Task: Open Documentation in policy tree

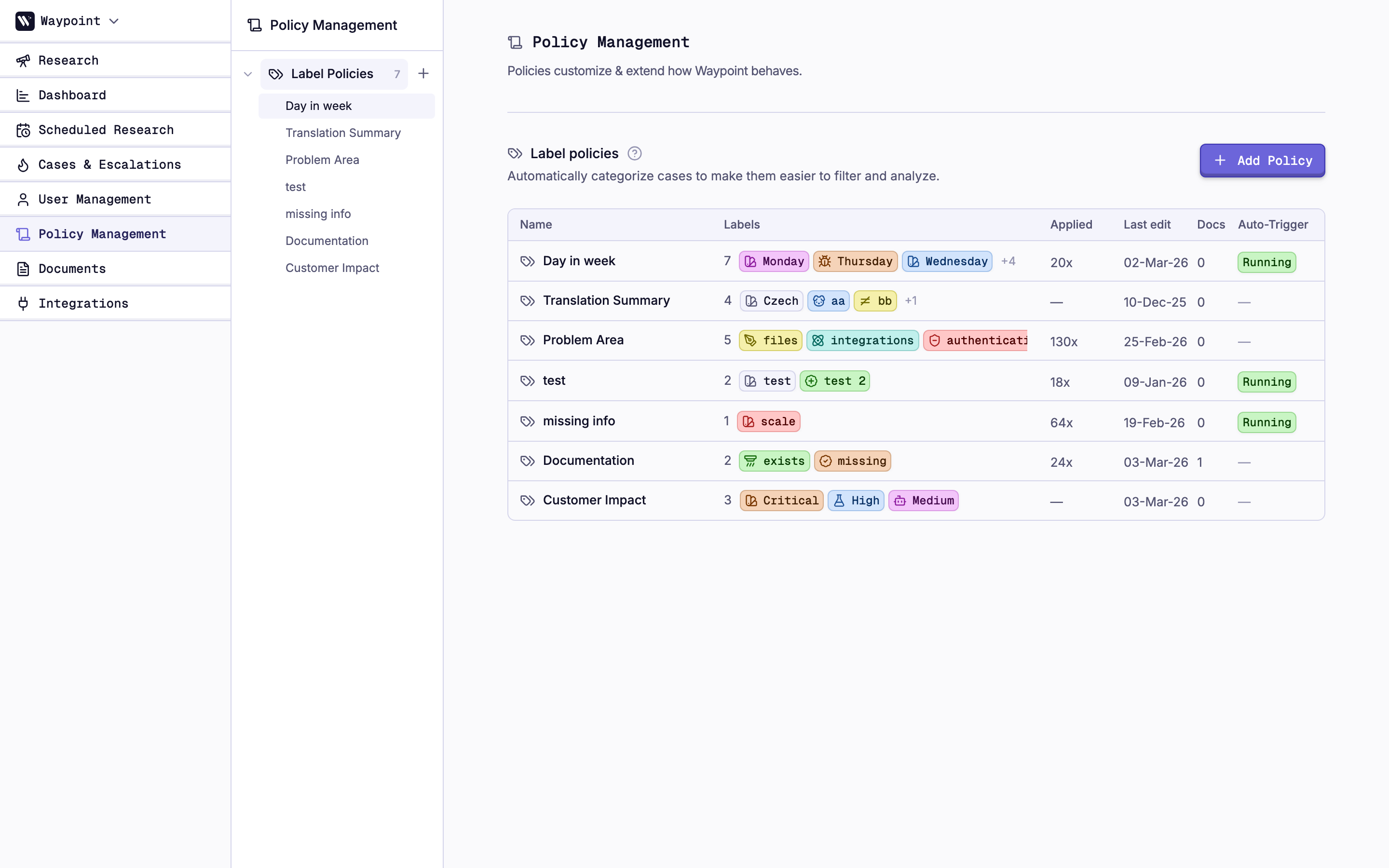Action: (347, 241)
